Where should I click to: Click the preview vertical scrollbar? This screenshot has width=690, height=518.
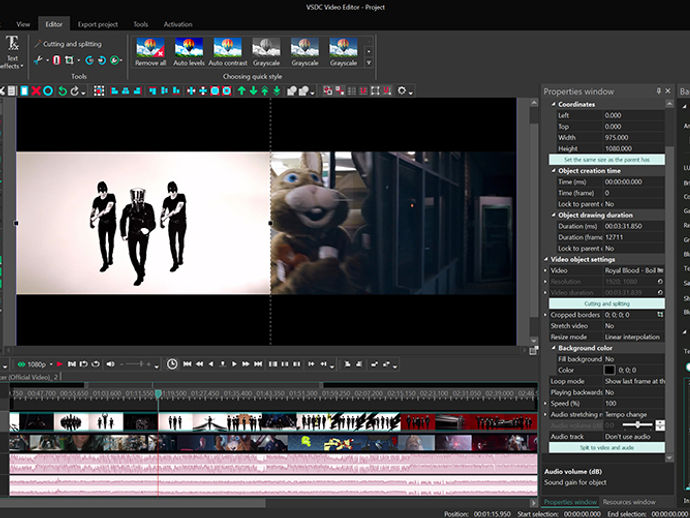click(534, 222)
